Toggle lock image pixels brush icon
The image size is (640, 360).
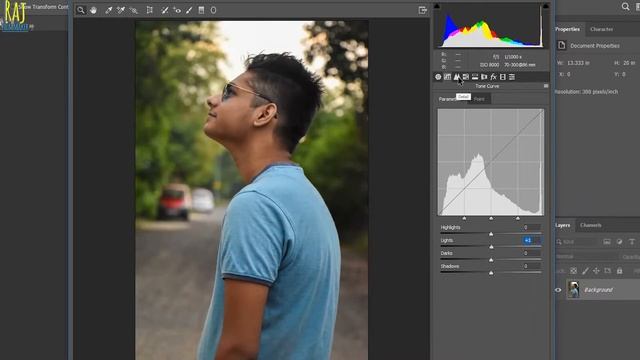coord(585,271)
